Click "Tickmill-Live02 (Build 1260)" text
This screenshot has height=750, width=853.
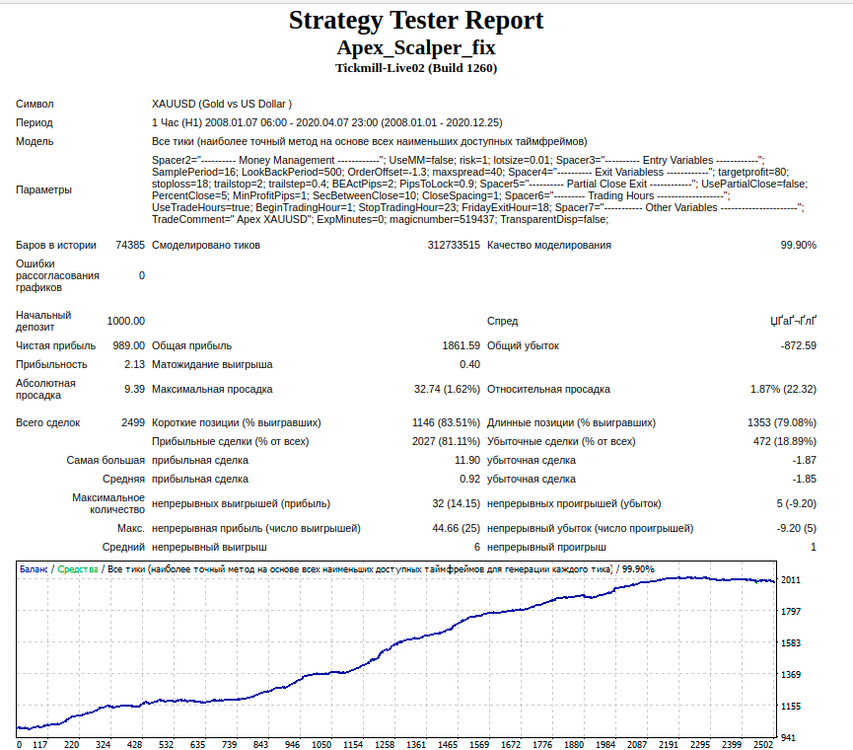(416, 68)
